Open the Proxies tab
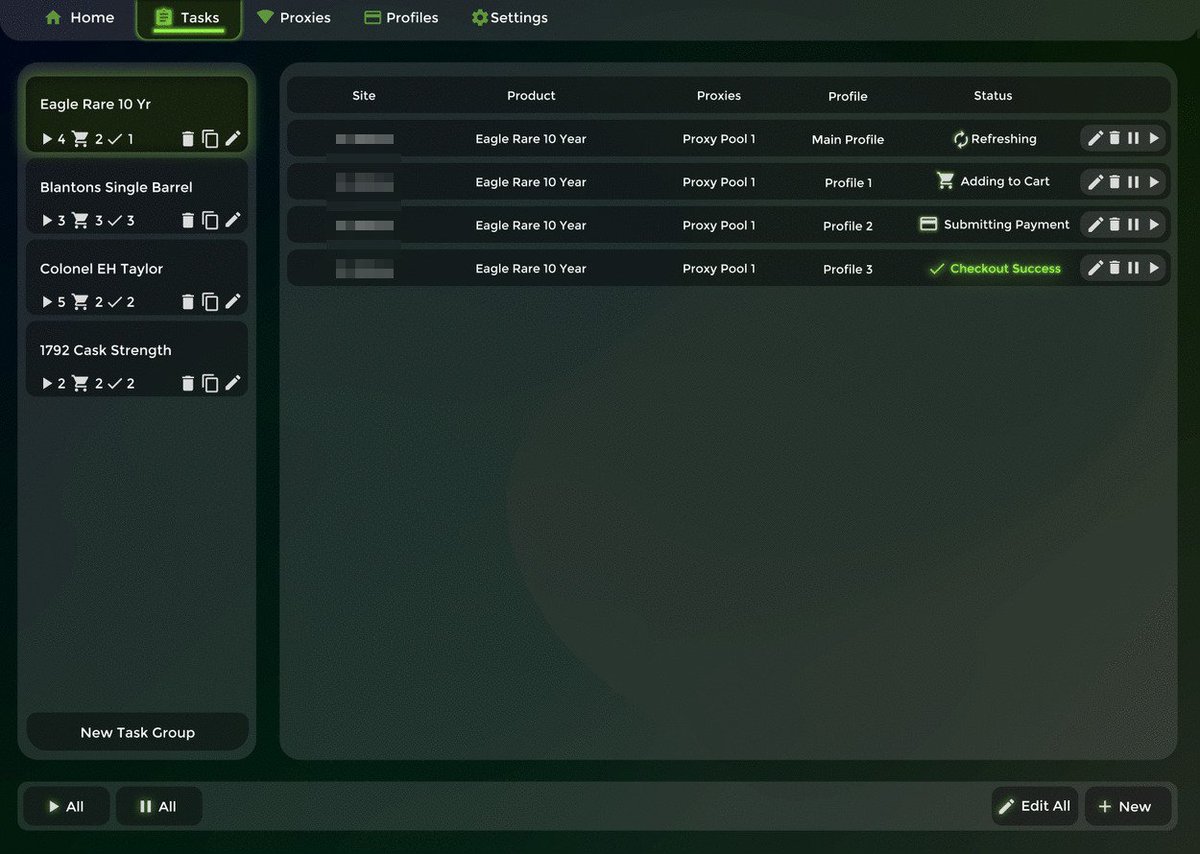 pos(294,18)
